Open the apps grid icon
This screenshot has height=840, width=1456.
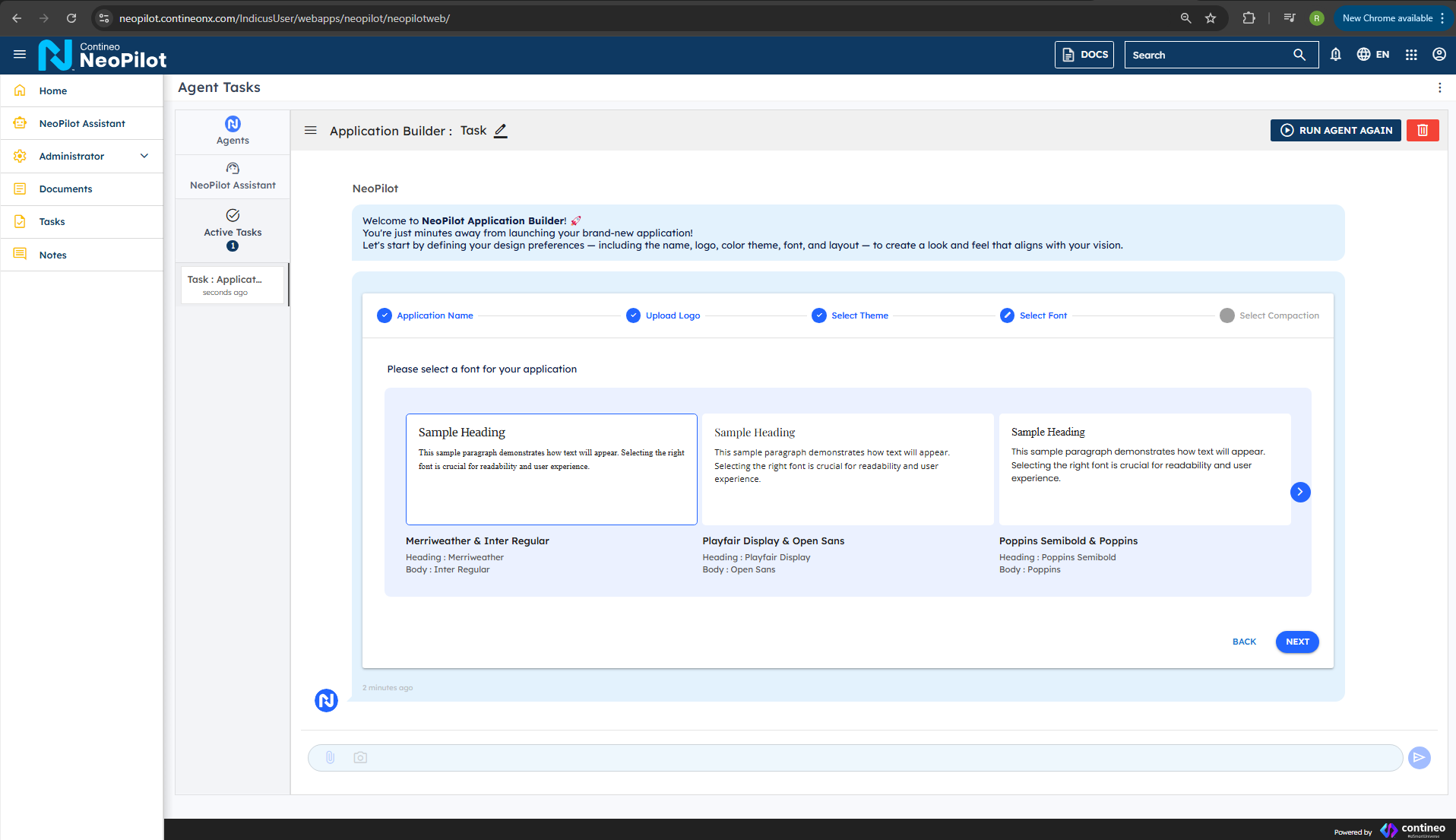pos(1411,55)
